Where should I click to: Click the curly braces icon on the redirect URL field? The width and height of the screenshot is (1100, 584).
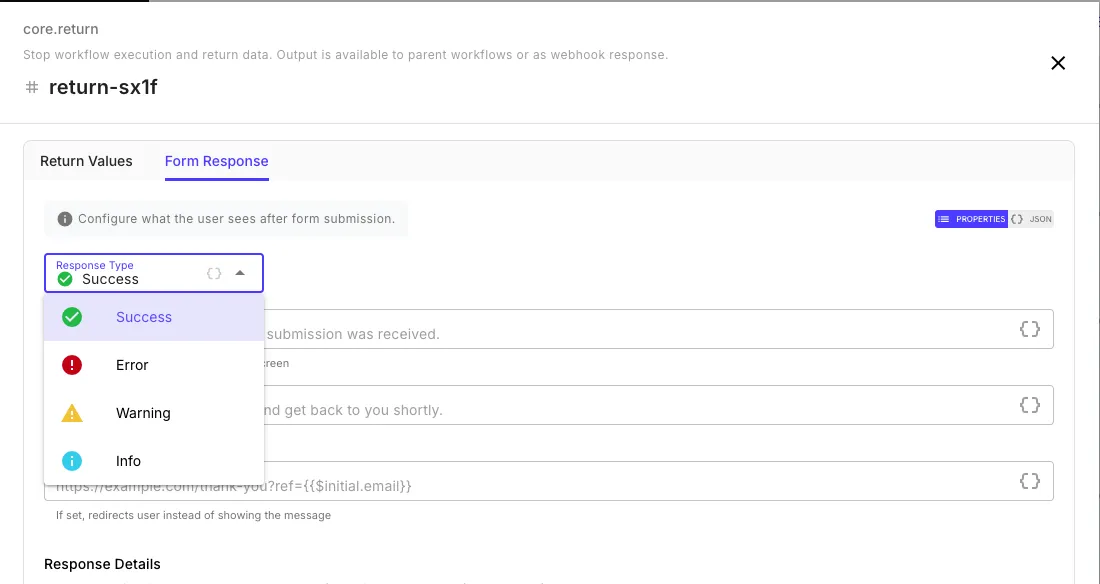pyautogui.click(x=1029, y=481)
